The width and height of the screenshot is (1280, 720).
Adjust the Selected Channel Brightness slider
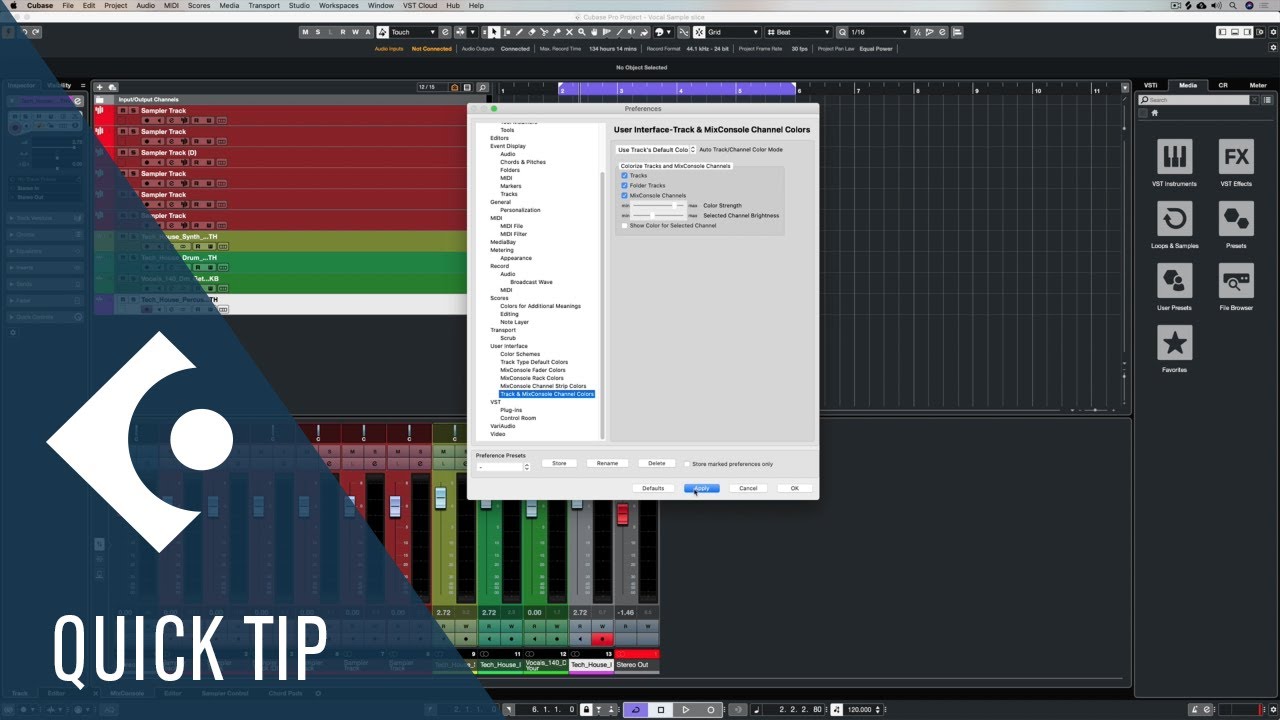click(659, 215)
